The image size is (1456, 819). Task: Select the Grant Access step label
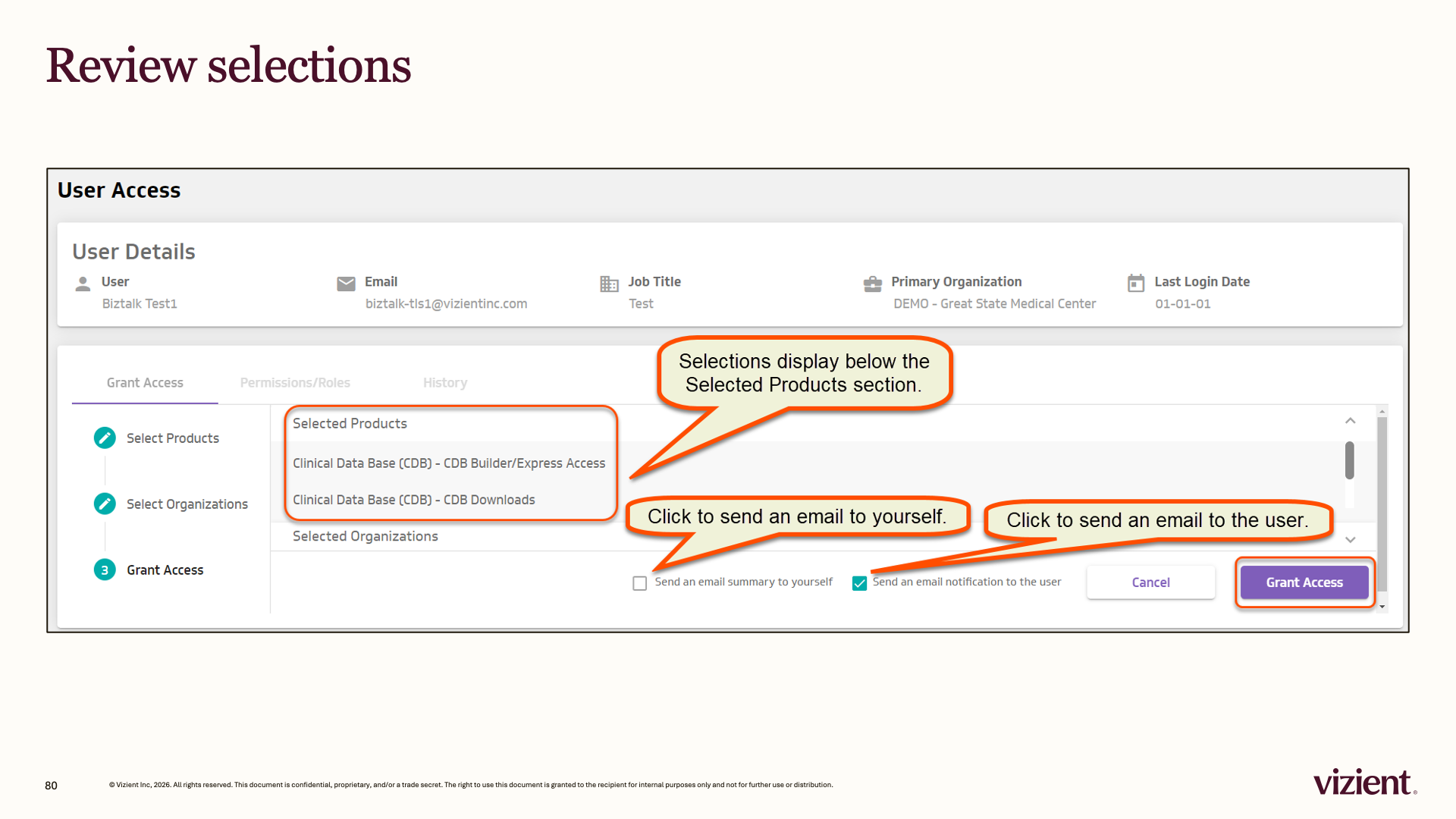(x=165, y=570)
